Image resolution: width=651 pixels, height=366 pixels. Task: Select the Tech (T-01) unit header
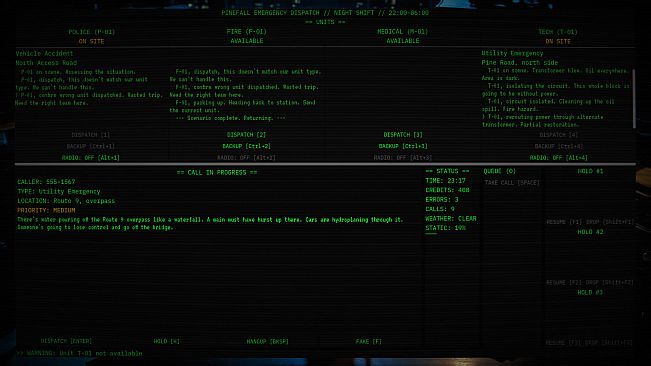tap(558, 32)
